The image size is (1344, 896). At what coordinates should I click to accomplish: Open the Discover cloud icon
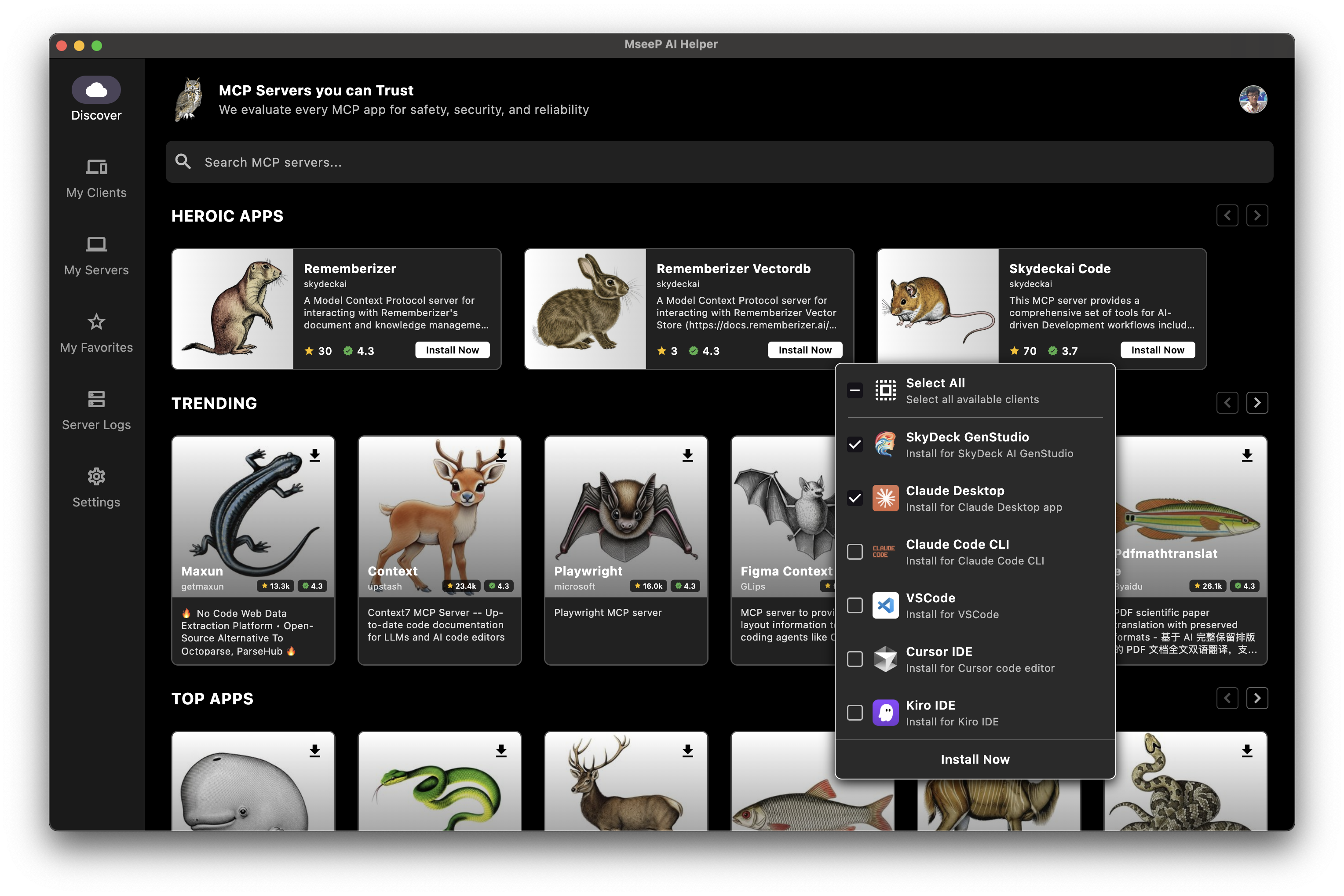click(96, 90)
